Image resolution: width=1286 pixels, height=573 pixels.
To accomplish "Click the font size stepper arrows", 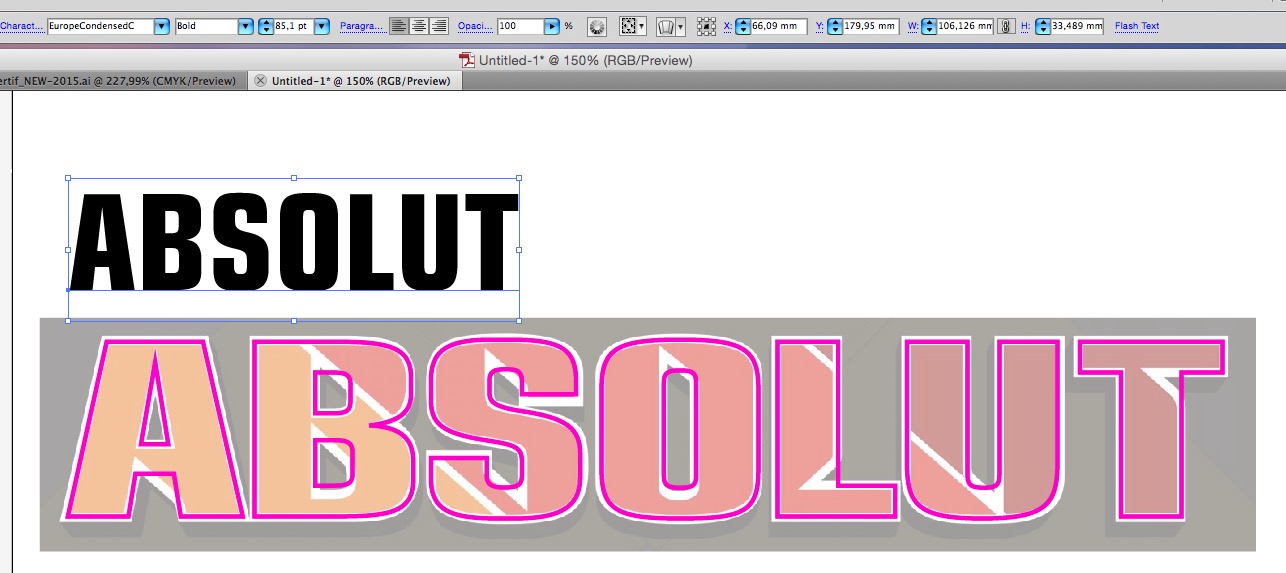I will click(x=266, y=26).
